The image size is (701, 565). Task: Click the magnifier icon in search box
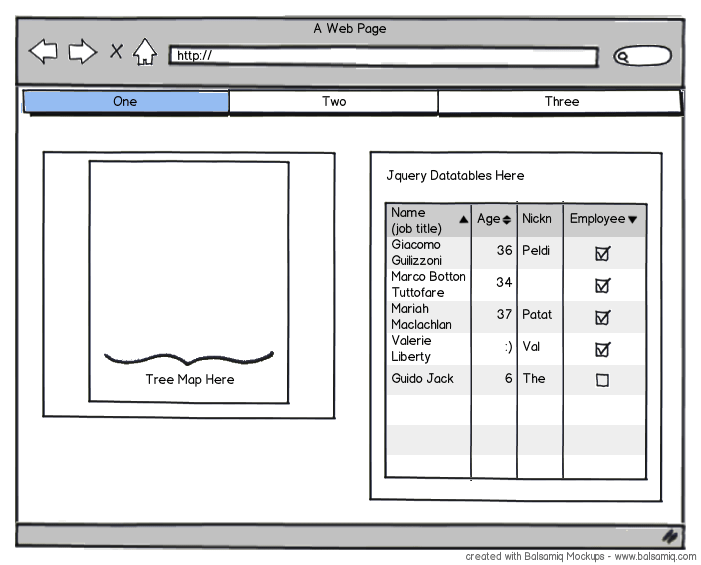tap(622, 57)
